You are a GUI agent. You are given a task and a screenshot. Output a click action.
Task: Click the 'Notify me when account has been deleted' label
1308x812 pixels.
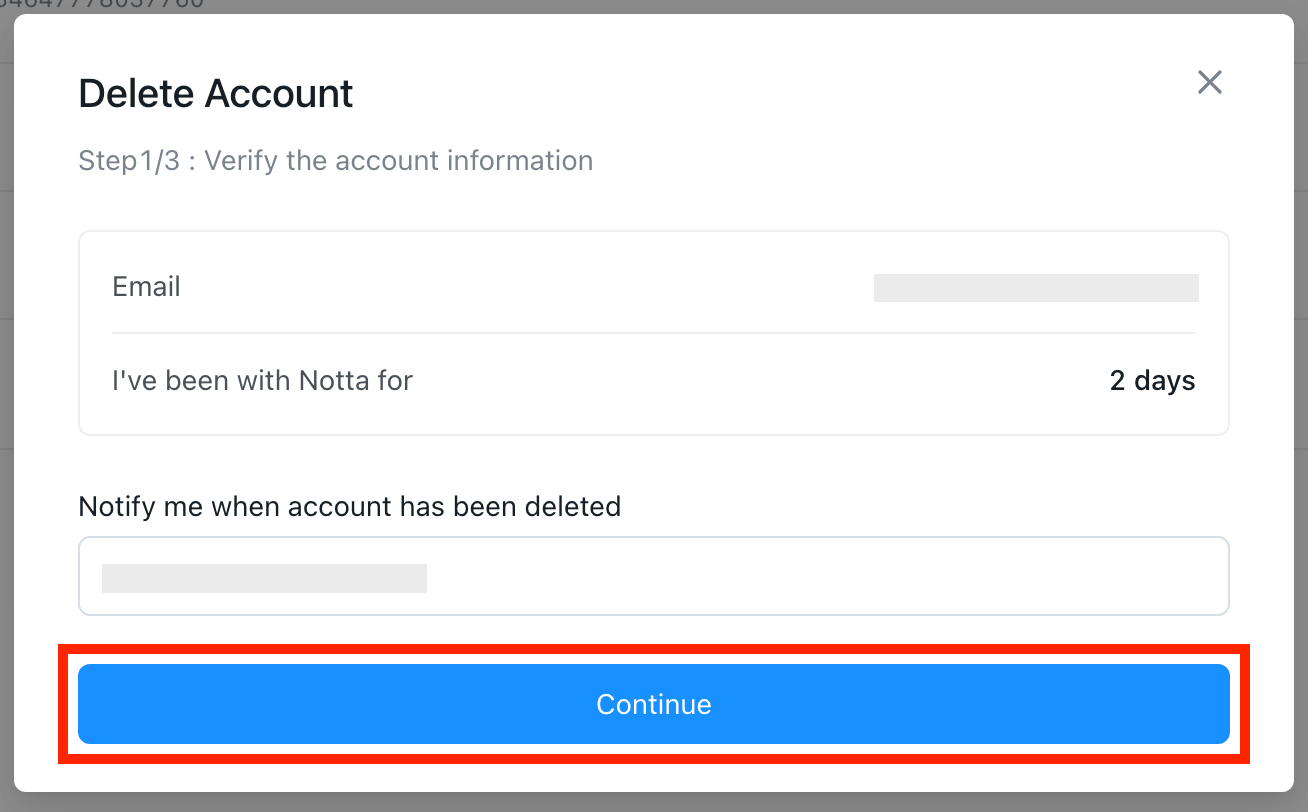pos(349,507)
